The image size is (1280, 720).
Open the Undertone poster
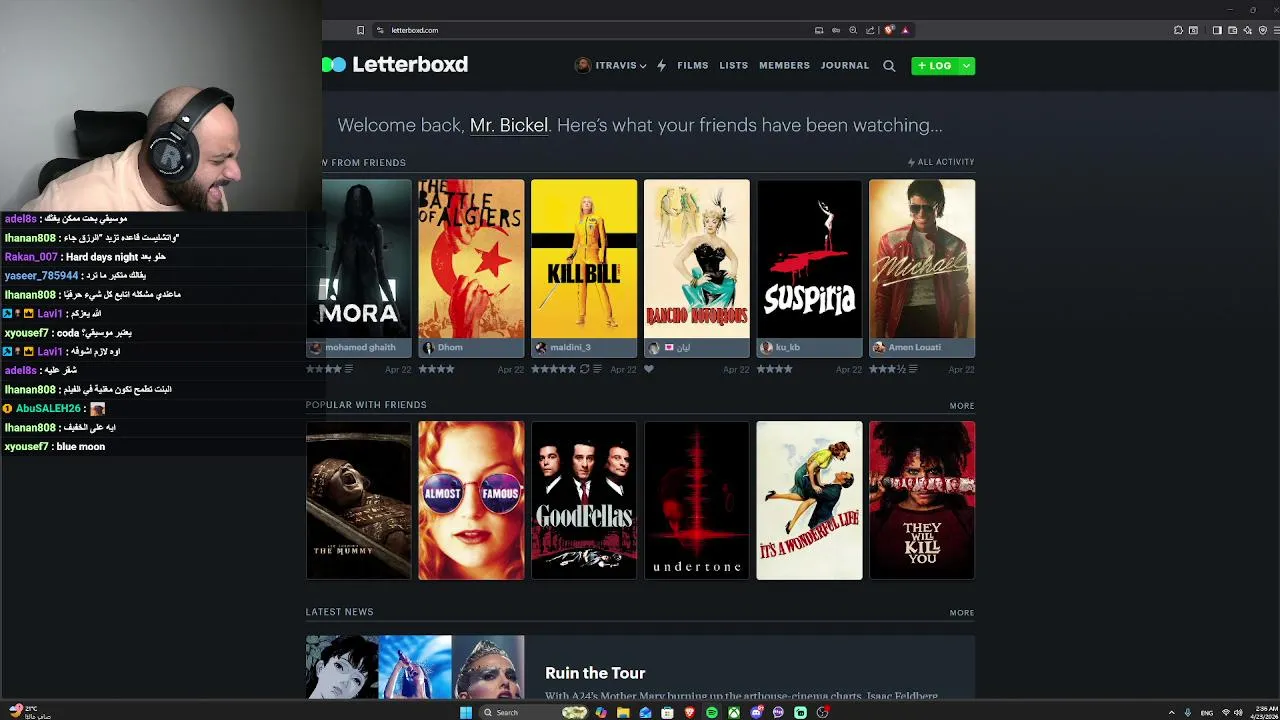697,500
